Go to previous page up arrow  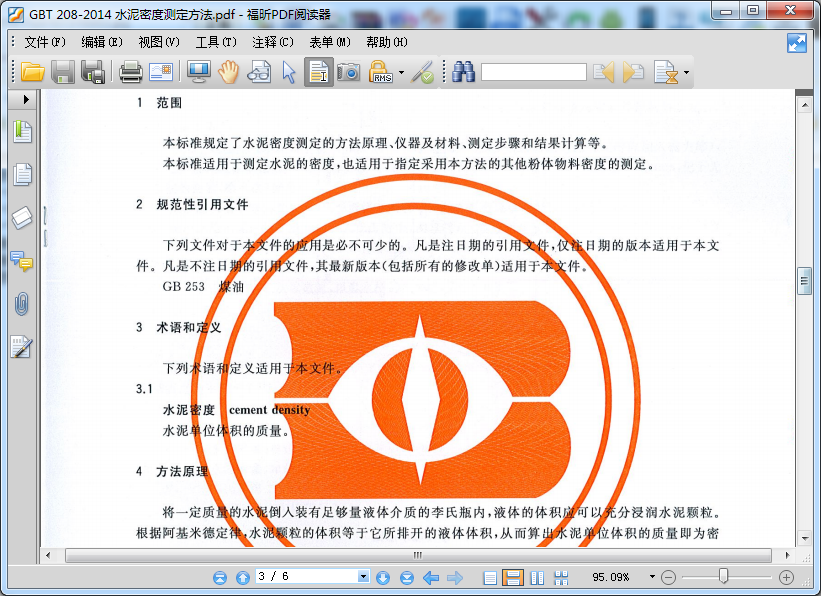point(242,578)
